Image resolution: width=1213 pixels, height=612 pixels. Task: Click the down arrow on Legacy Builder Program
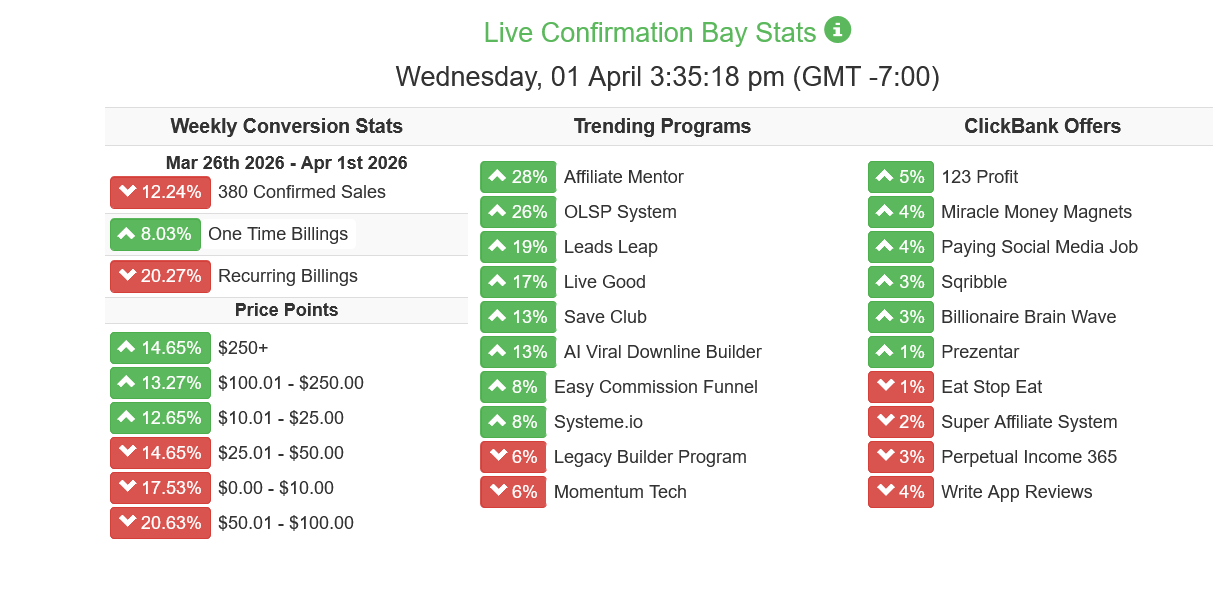(x=498, y=457)
